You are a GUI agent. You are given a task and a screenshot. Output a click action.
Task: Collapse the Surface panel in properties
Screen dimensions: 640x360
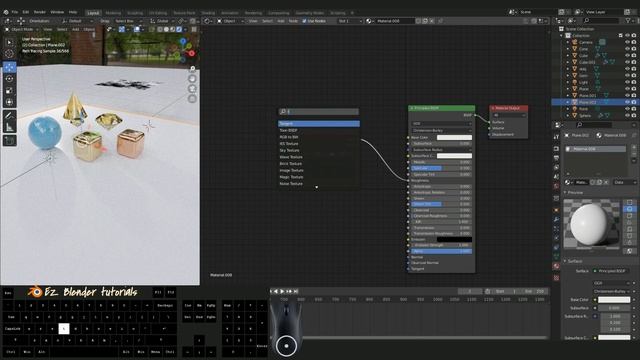click(x=566, y=261)
